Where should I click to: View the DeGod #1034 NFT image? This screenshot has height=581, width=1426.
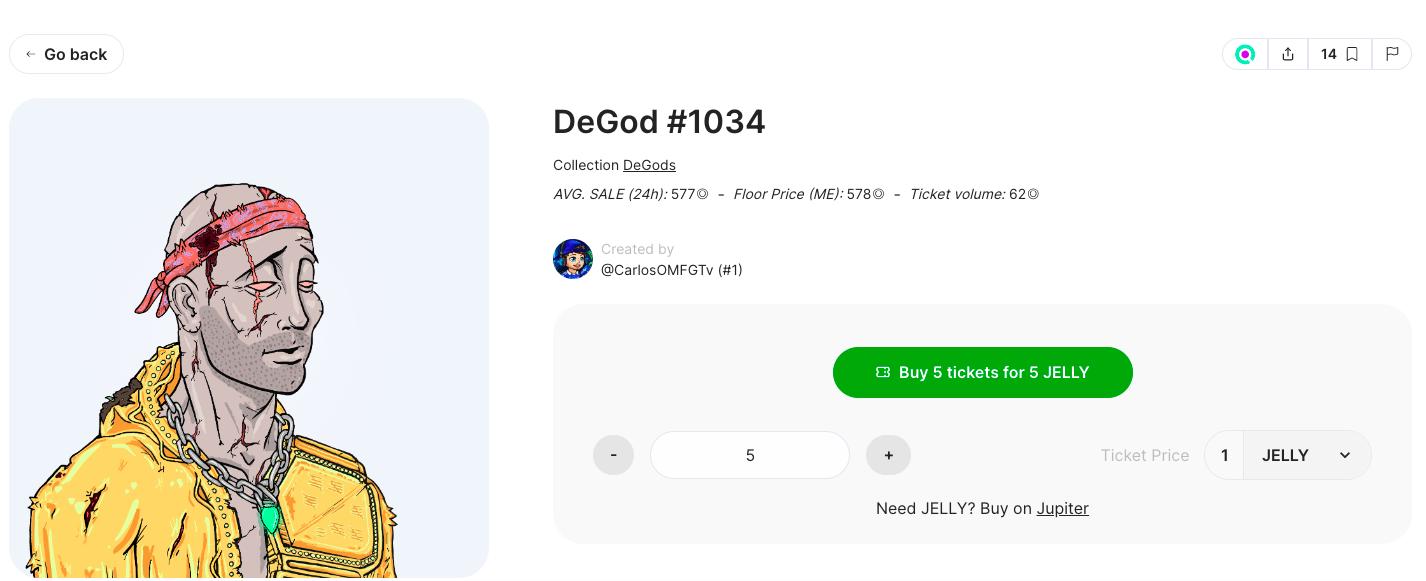tap(249, 338)
